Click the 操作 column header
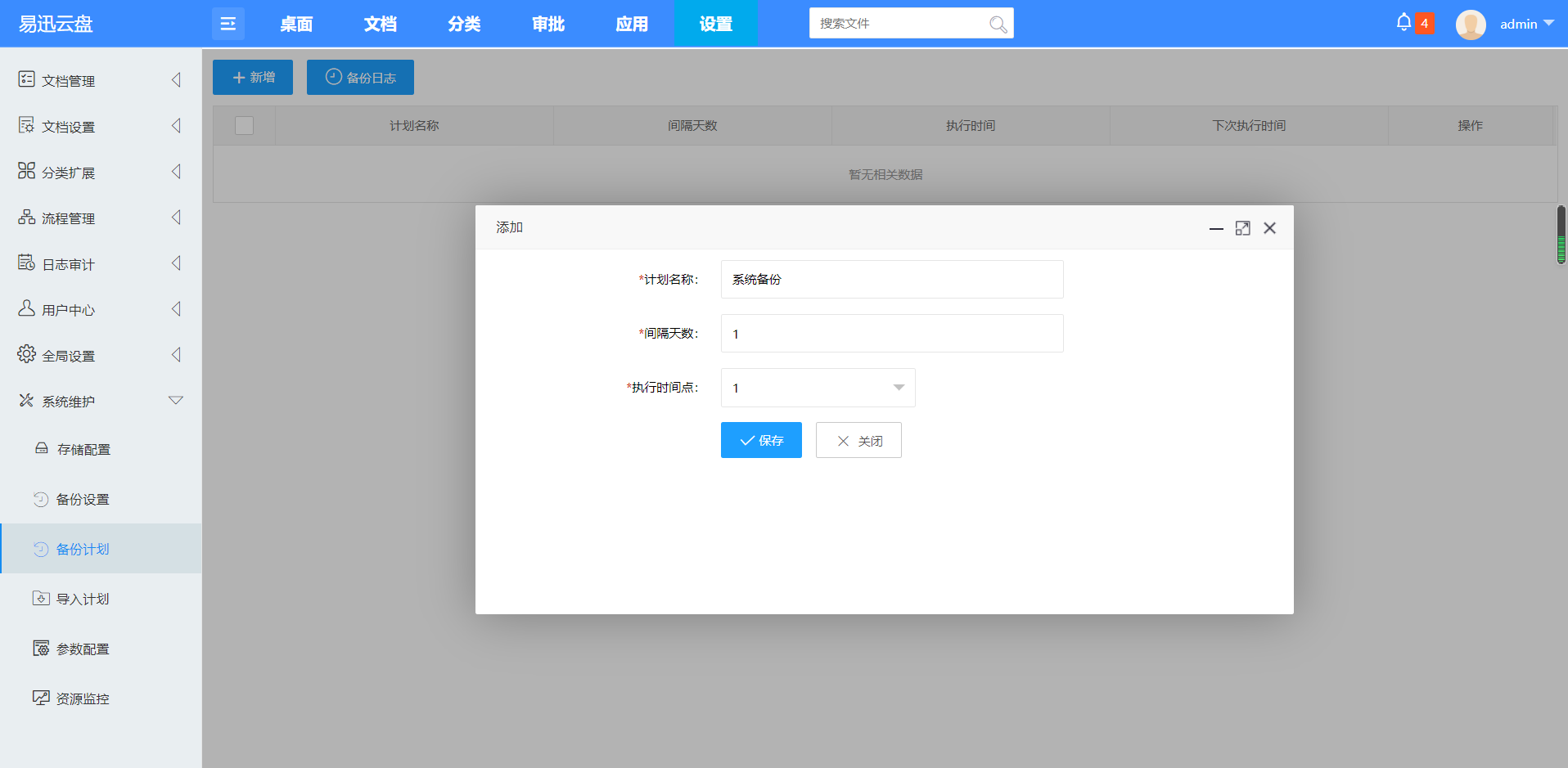The image size is (1568, 768). (1470, 125)
